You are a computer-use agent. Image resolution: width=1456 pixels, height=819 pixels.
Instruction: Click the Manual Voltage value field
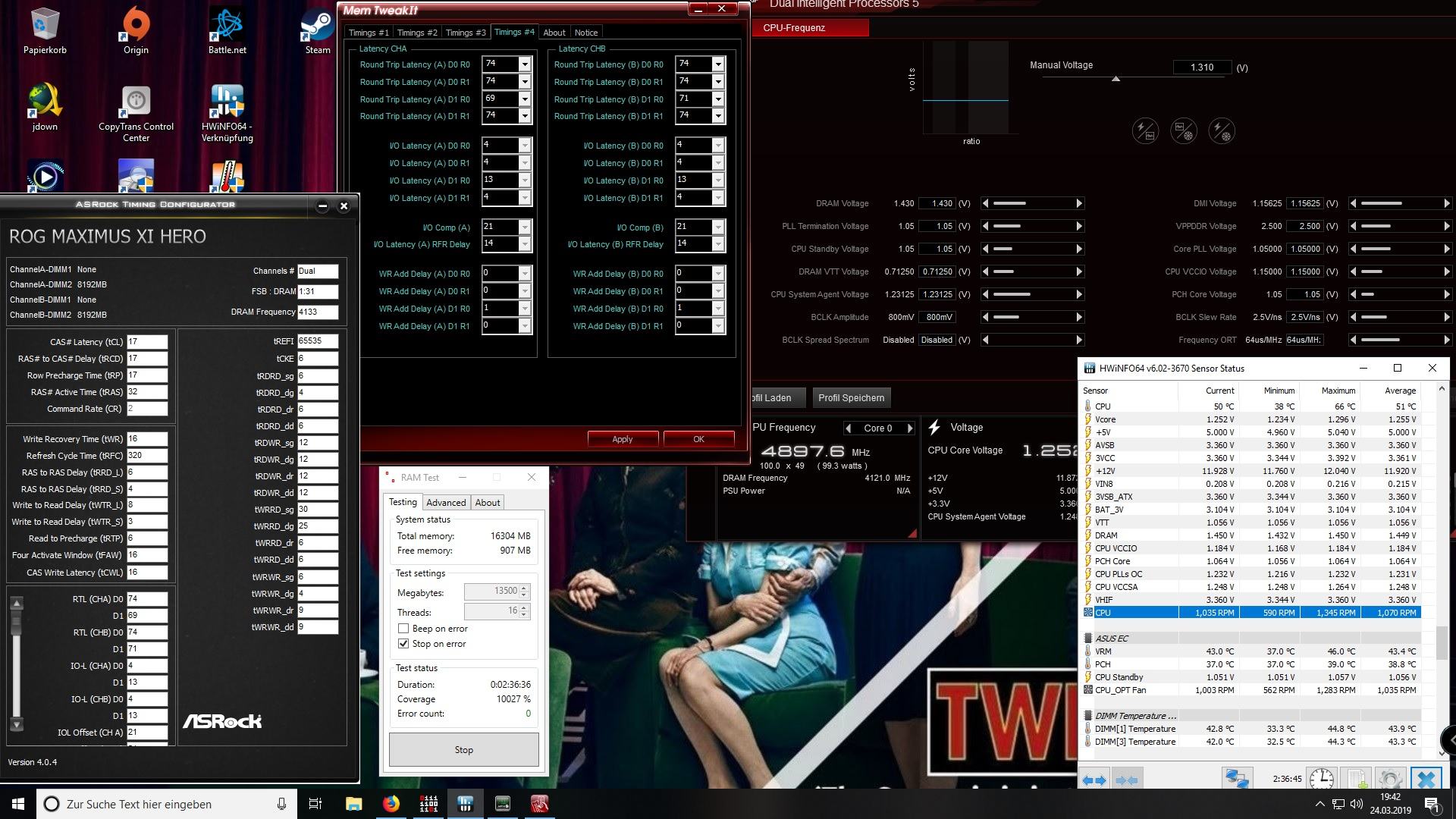[x=1202, y=67]
